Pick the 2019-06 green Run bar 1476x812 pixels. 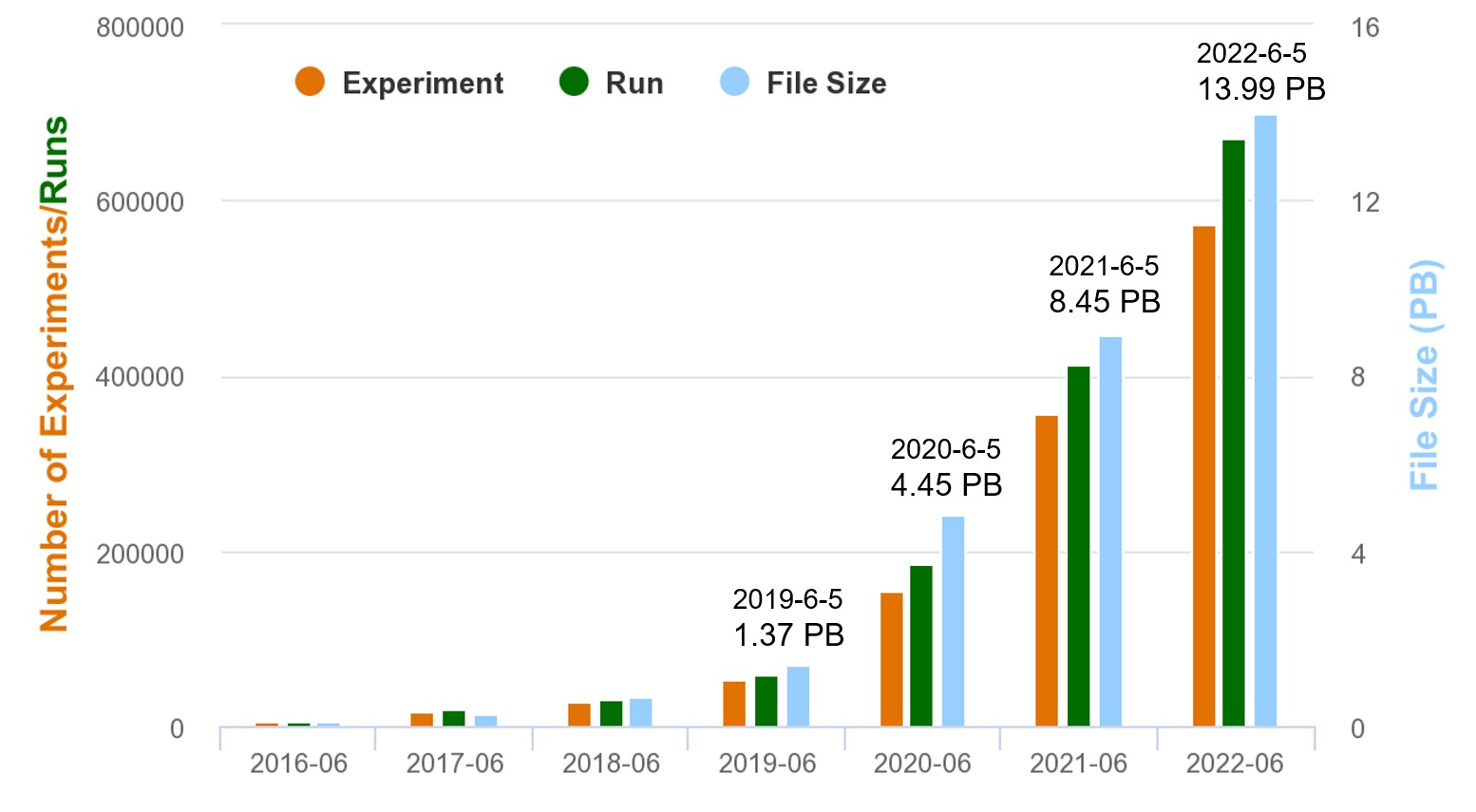[766, 701]
